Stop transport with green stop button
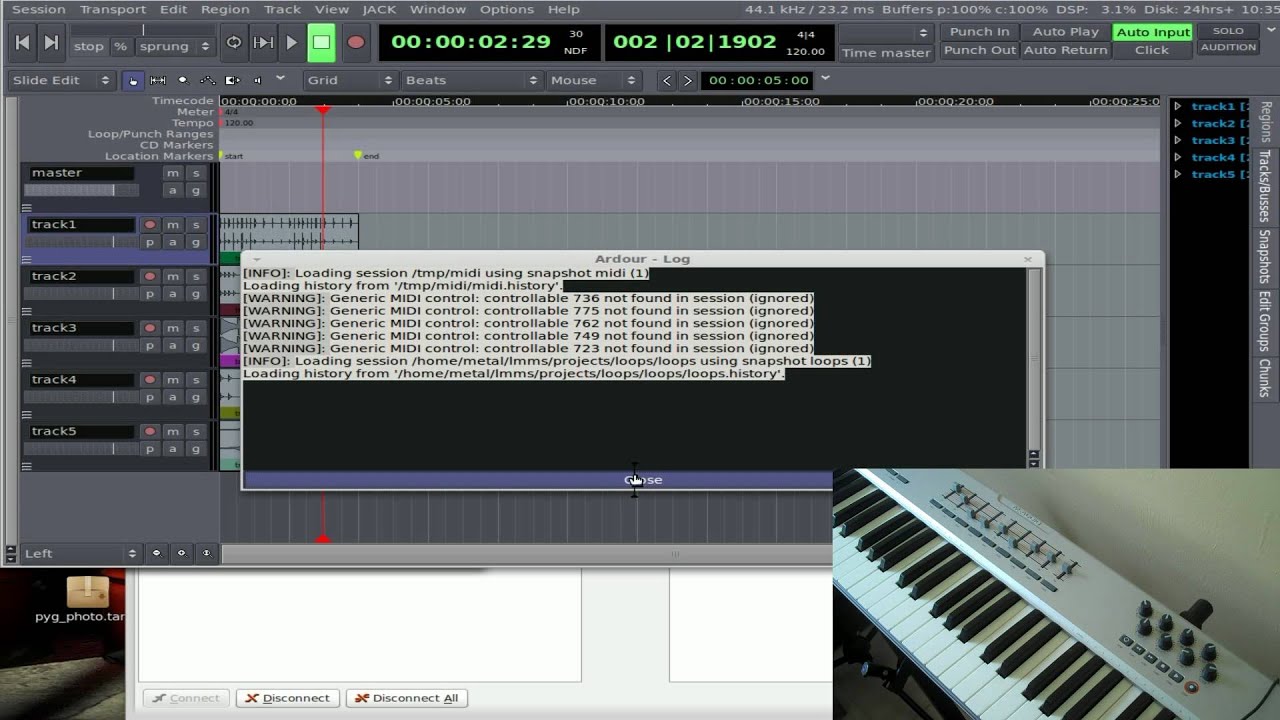The width and height of the screenshot is (1280, 720). (x=321, y=42)
